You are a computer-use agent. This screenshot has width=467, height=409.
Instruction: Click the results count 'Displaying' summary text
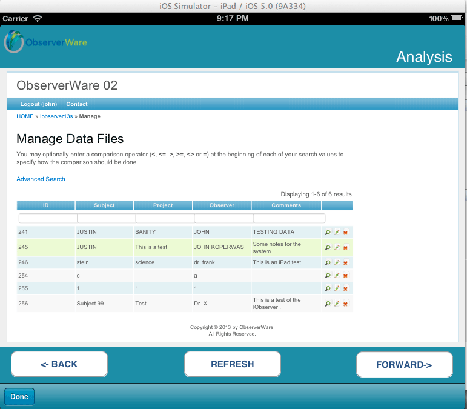316,194
